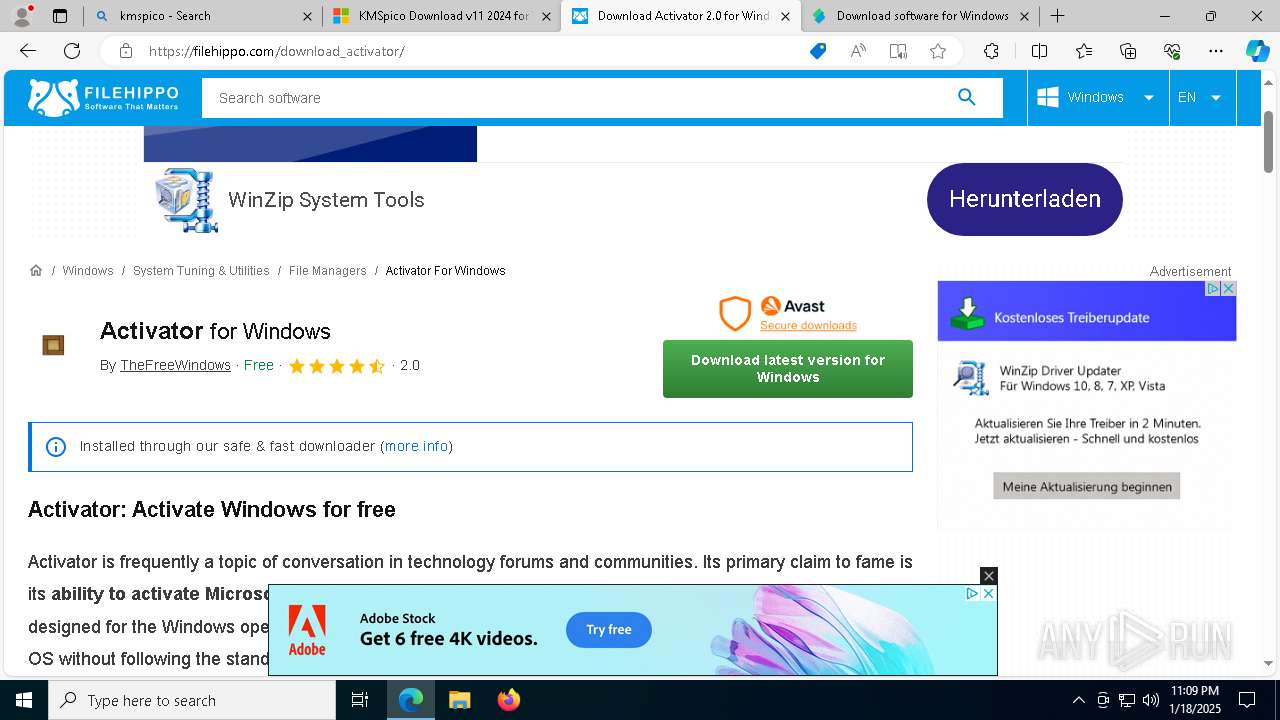Click the Windows taskbar search box

click(192, 700)
